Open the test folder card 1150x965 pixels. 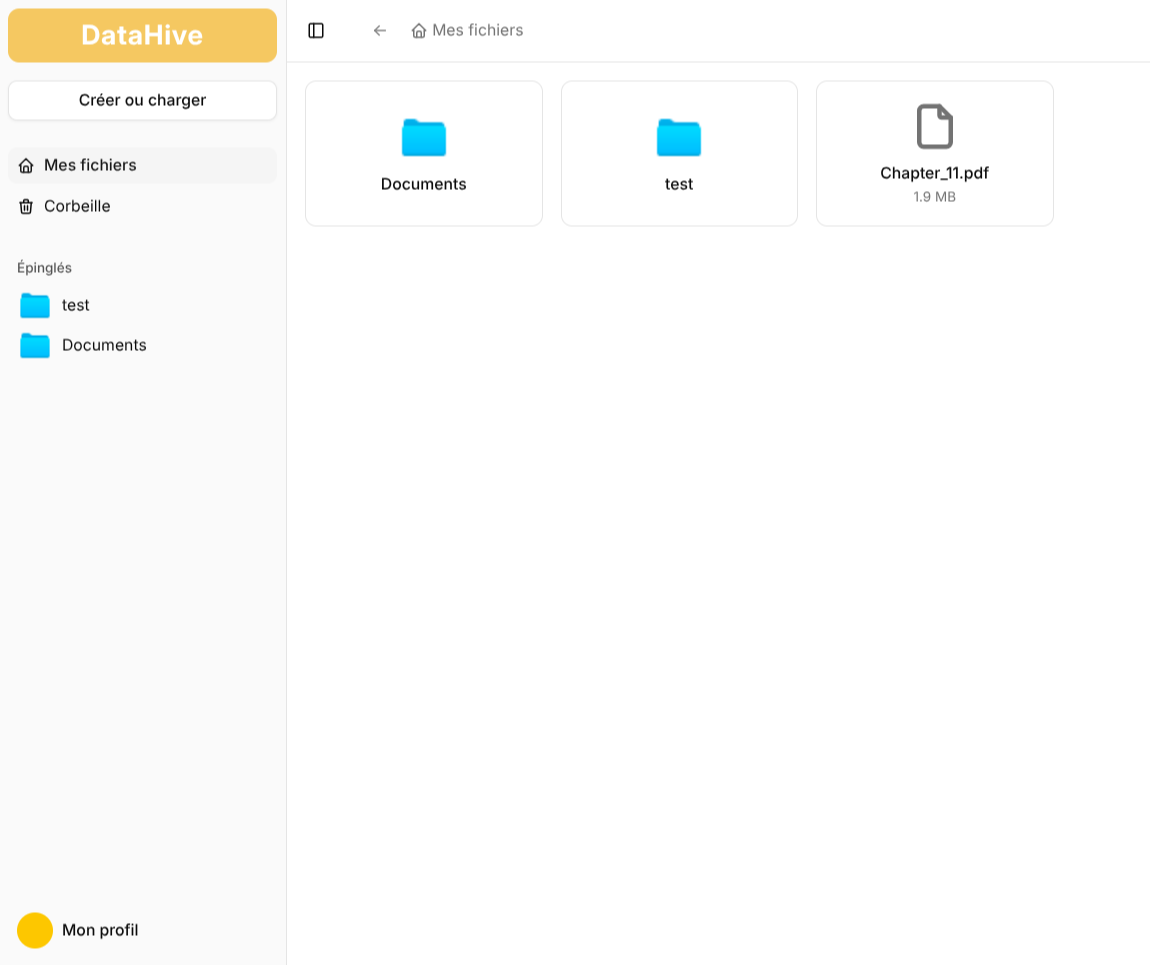tap(679, 153)
